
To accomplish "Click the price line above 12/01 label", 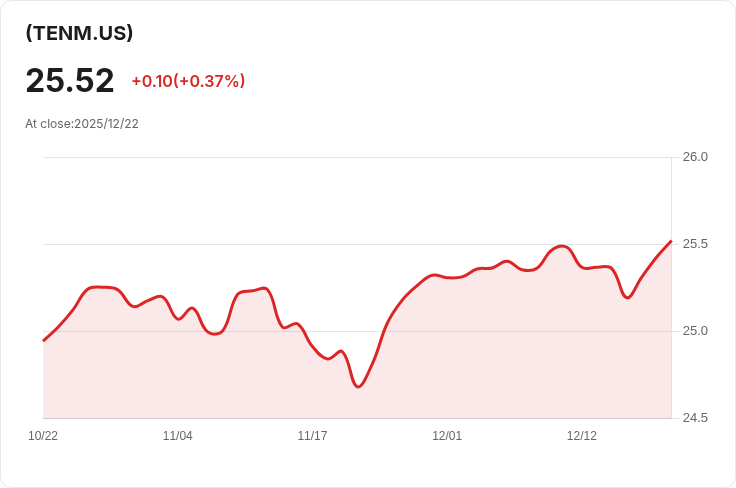I will [x=447, y=278].
